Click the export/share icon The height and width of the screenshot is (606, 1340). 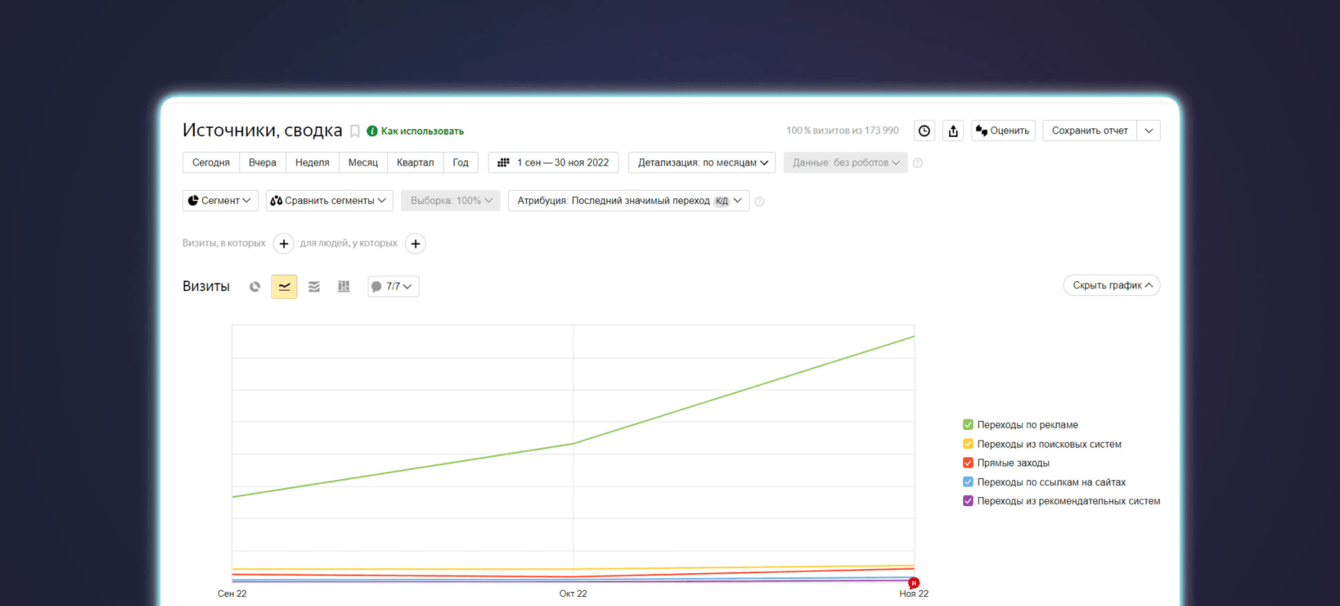coord(953,131)
